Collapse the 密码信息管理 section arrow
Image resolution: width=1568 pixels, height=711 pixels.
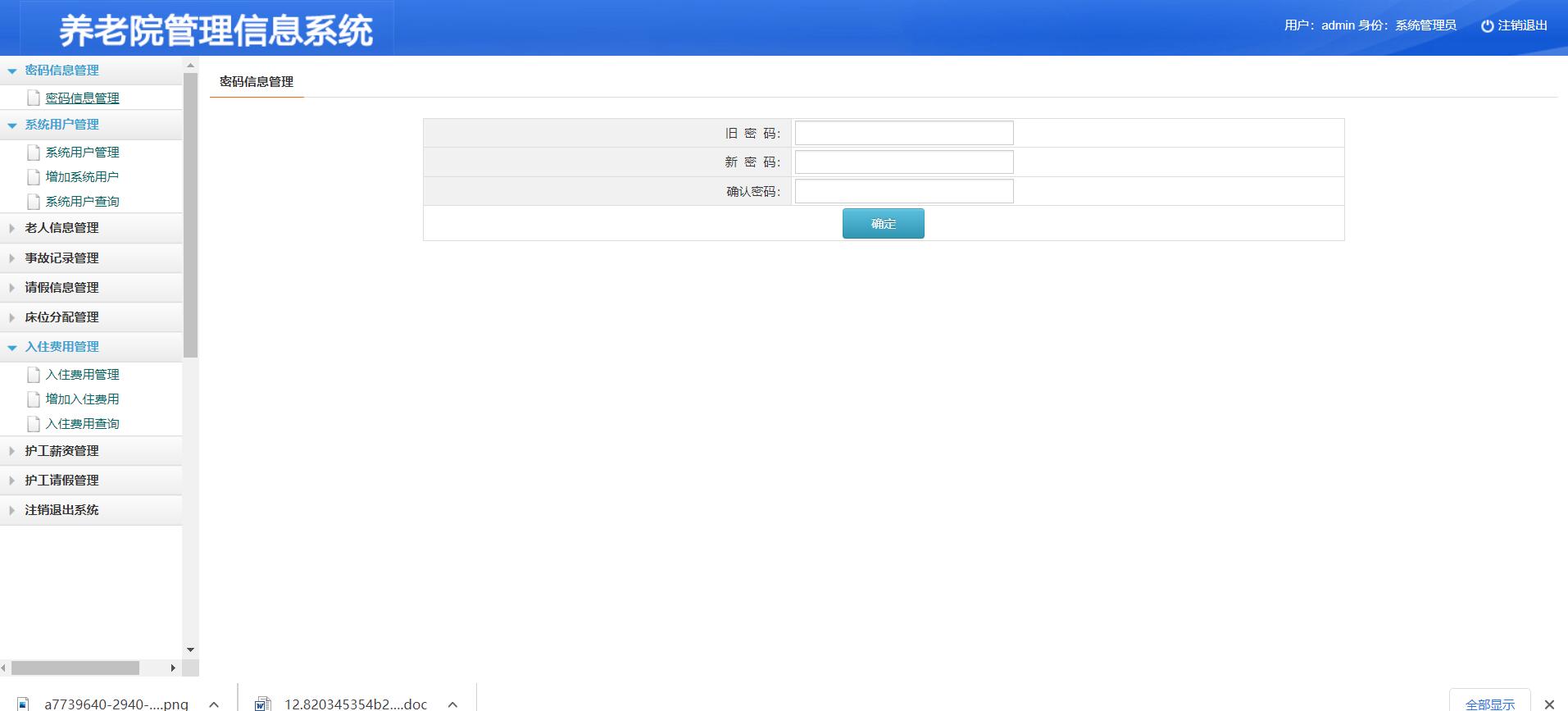(x=11, y=71)
